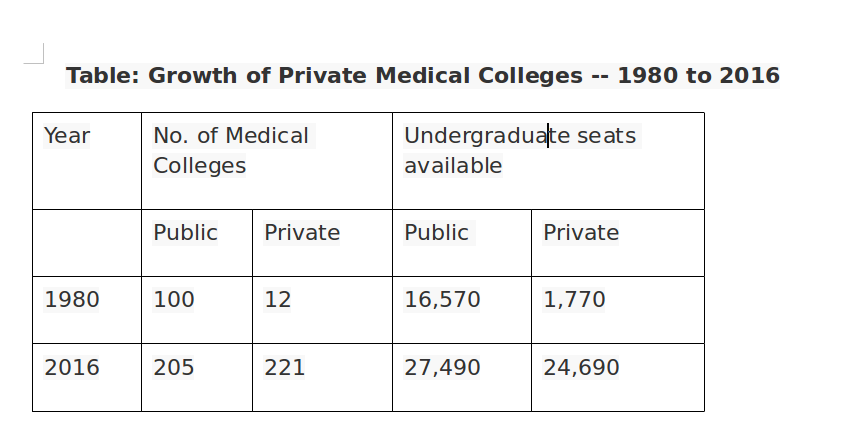Viewport: 843px width, 422px height.
Task: Click "Private" under No. of Medical Colleges
Action: click(x=302, y=233)
